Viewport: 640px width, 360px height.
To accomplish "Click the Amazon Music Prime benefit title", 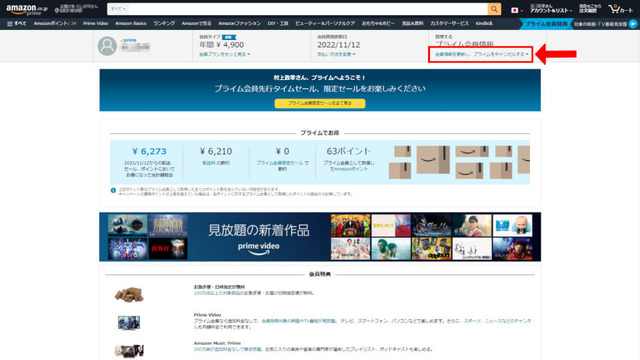I will pos(217,343).
